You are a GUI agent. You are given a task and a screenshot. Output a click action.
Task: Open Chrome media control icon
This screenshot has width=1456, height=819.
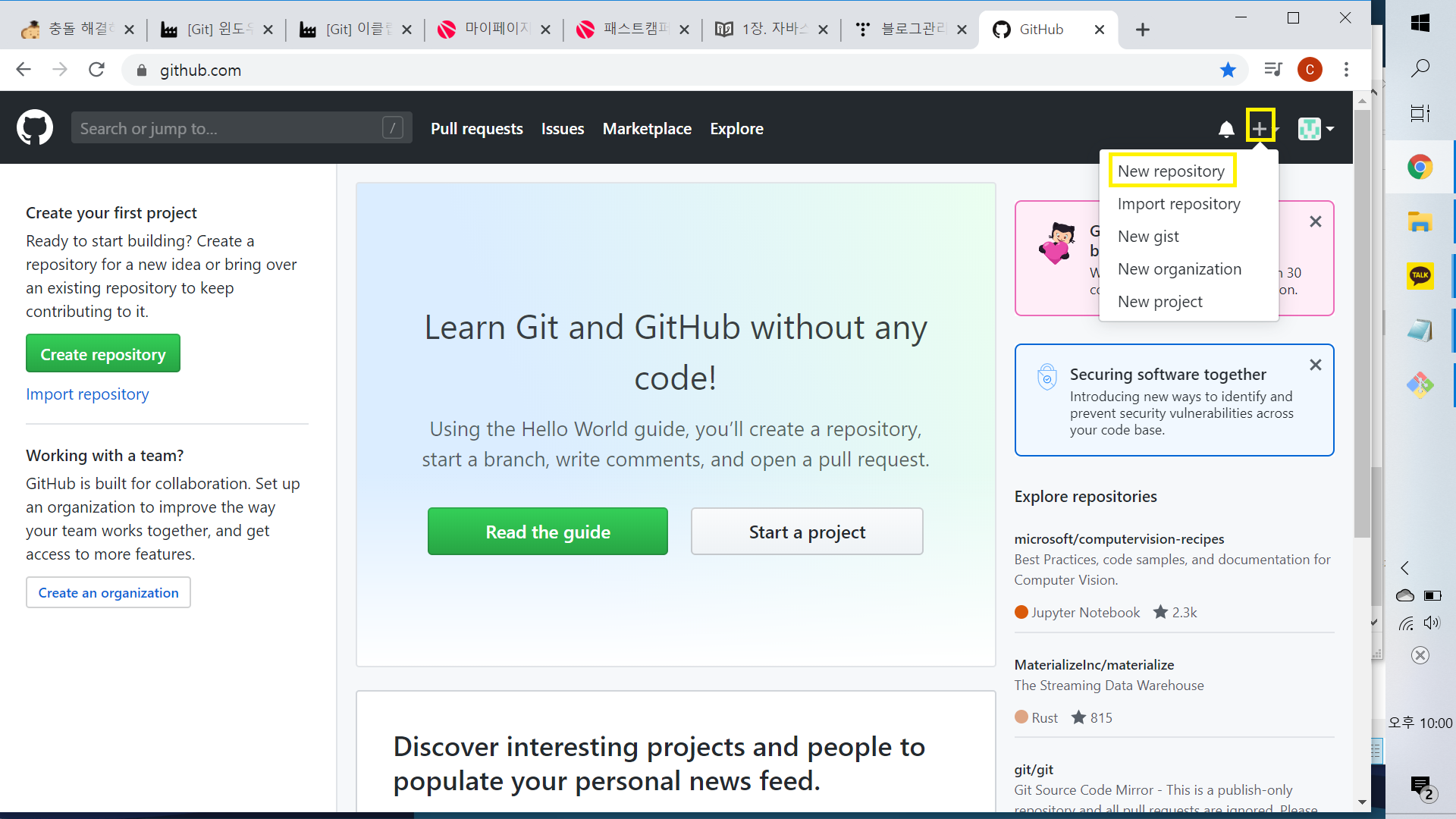point(1272,70)
